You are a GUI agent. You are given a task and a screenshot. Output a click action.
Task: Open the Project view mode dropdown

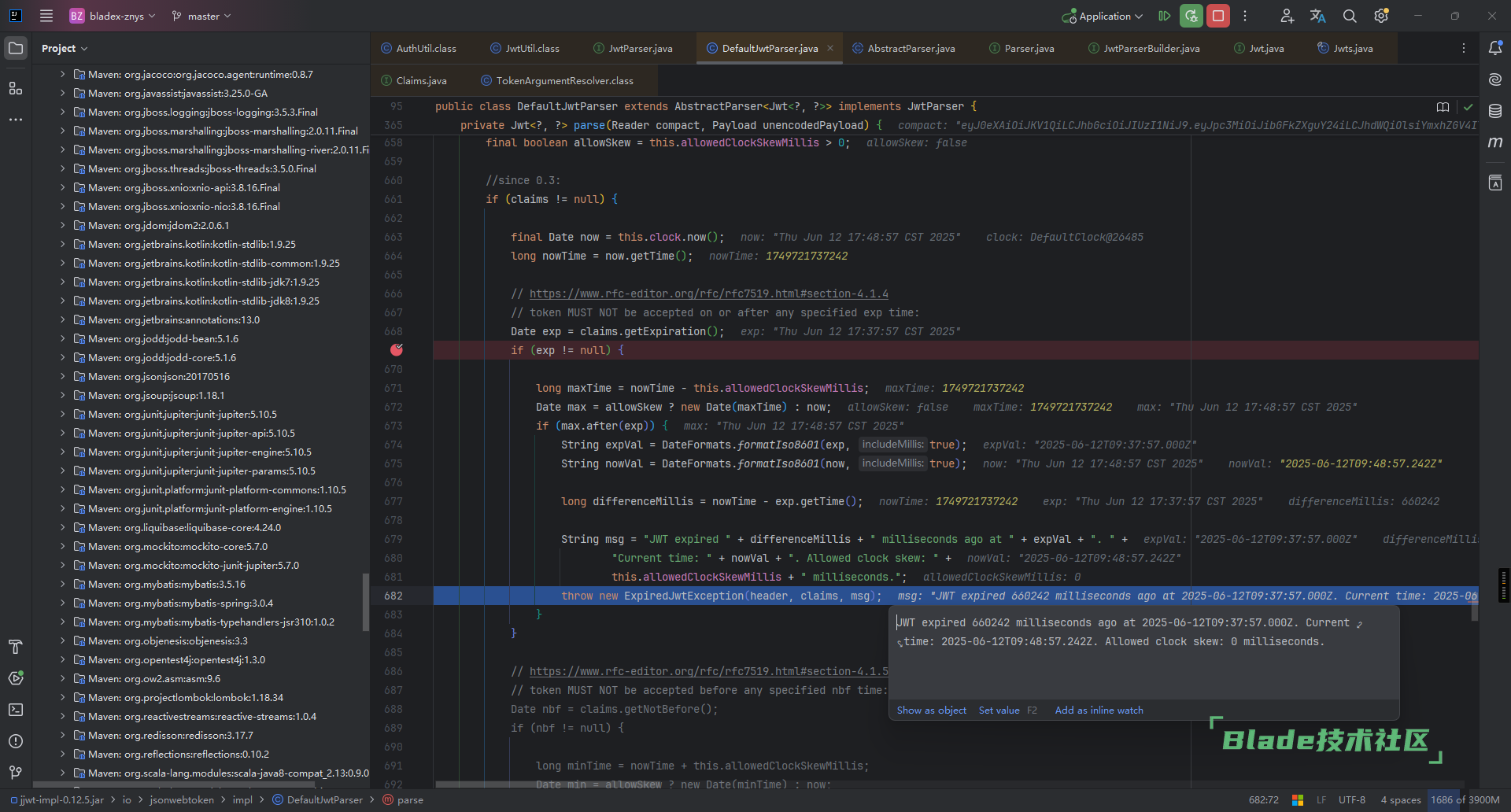click(x=64, y=48)
